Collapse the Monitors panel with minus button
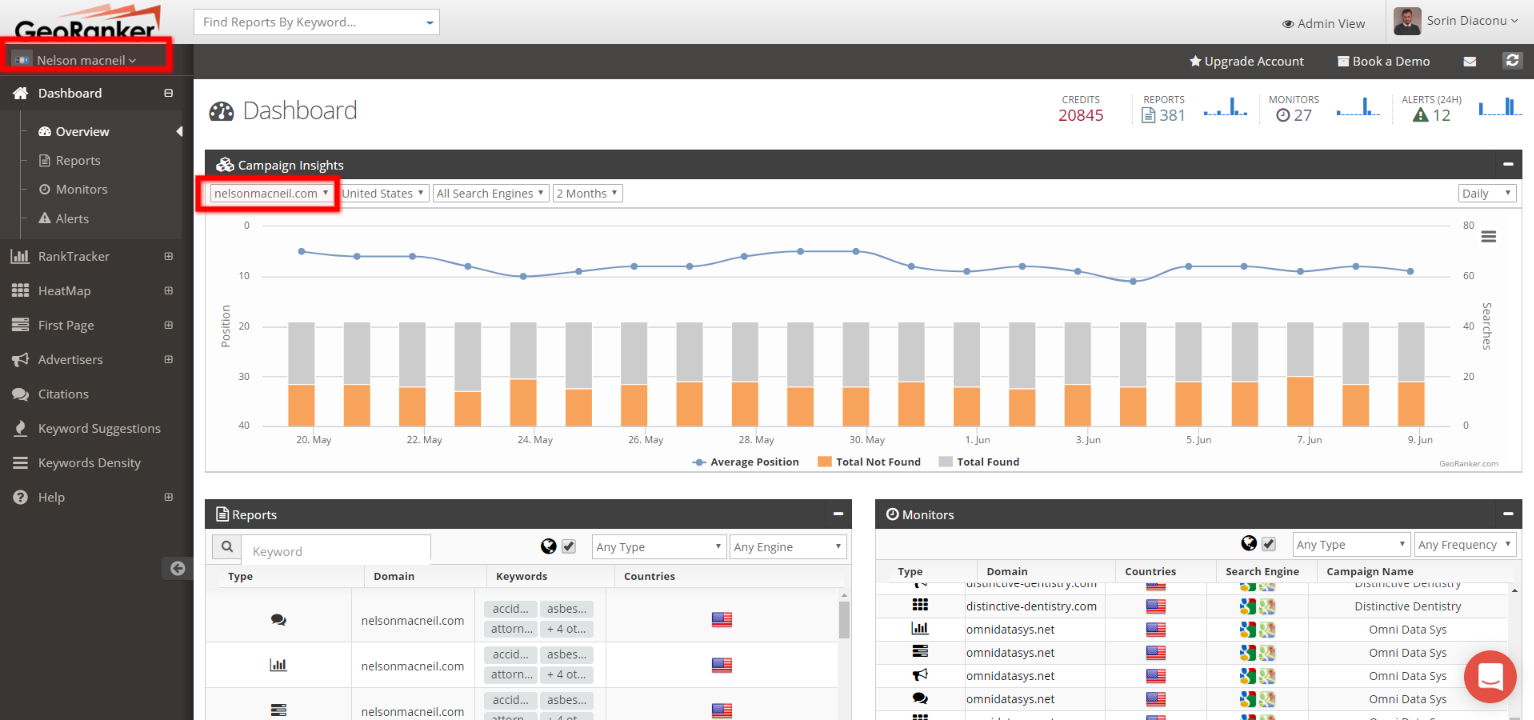Image resolution: width=1534 pixels, height=720 pixels. 1508,514
